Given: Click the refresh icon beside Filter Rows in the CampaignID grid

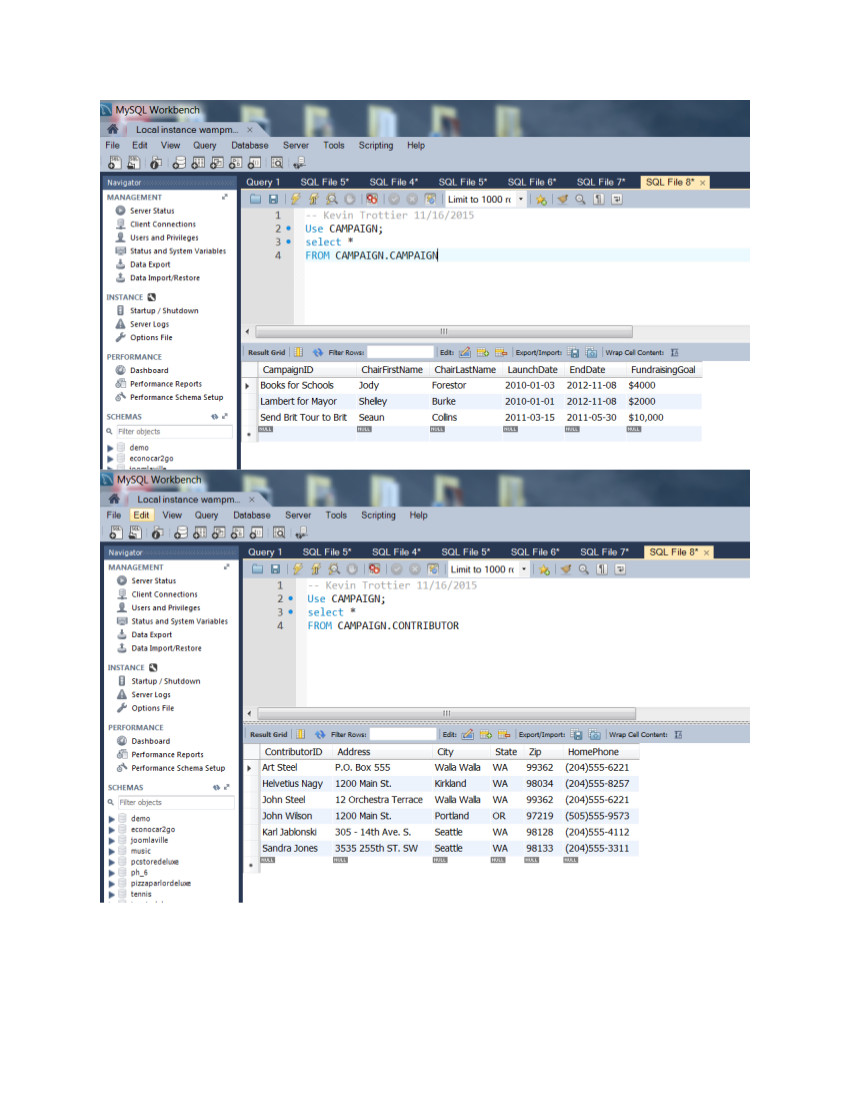Looking at the screenshot, I should [x=319, y=352].
